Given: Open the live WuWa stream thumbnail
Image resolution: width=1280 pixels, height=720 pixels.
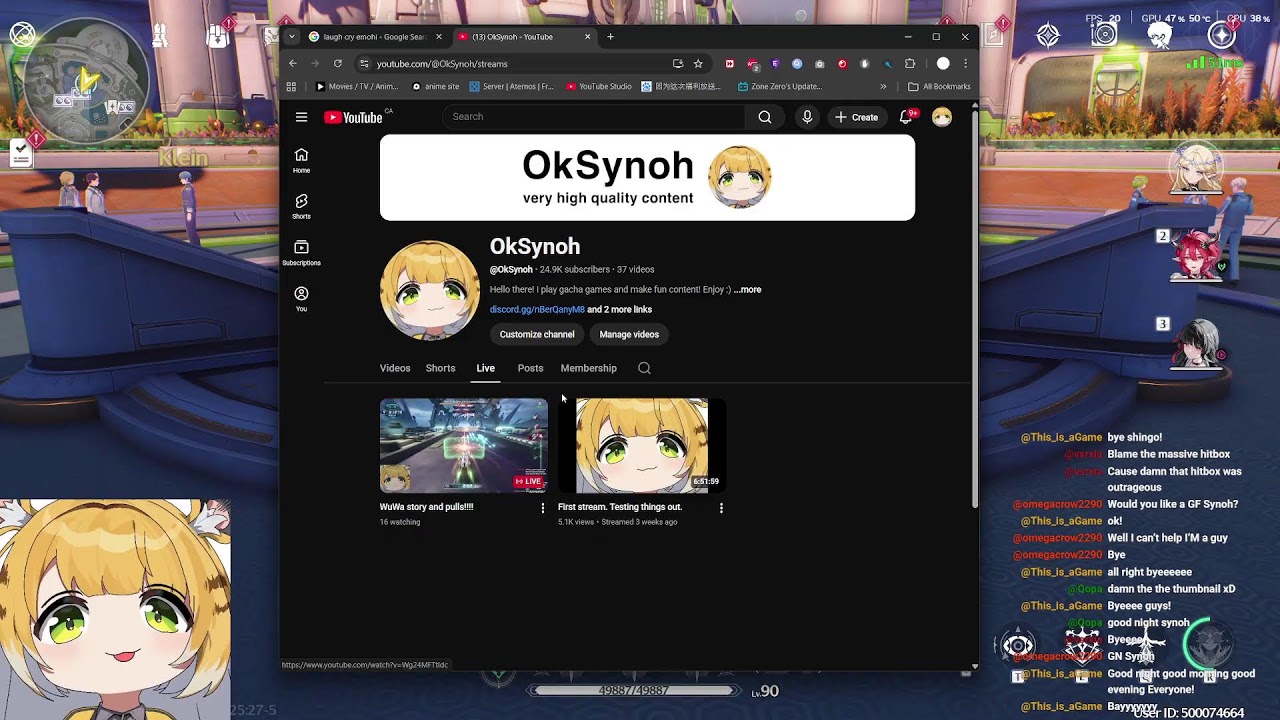Looking at the screenshot, I should tap(464, 446).
